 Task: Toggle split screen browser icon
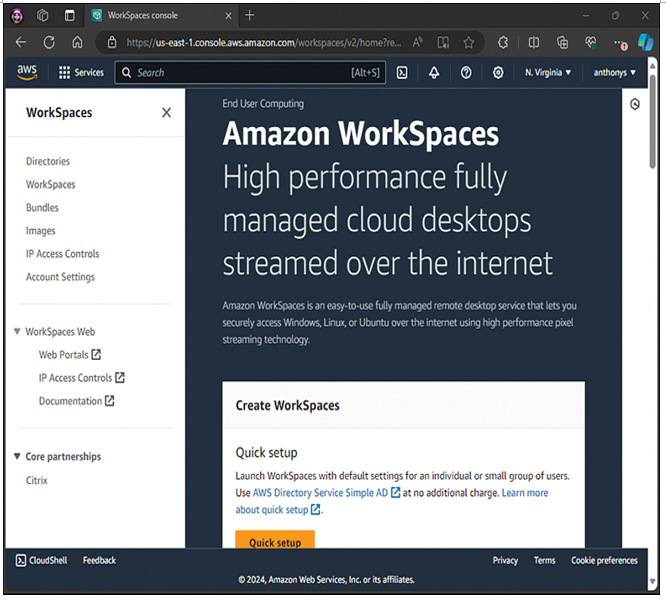coord(533,42)
